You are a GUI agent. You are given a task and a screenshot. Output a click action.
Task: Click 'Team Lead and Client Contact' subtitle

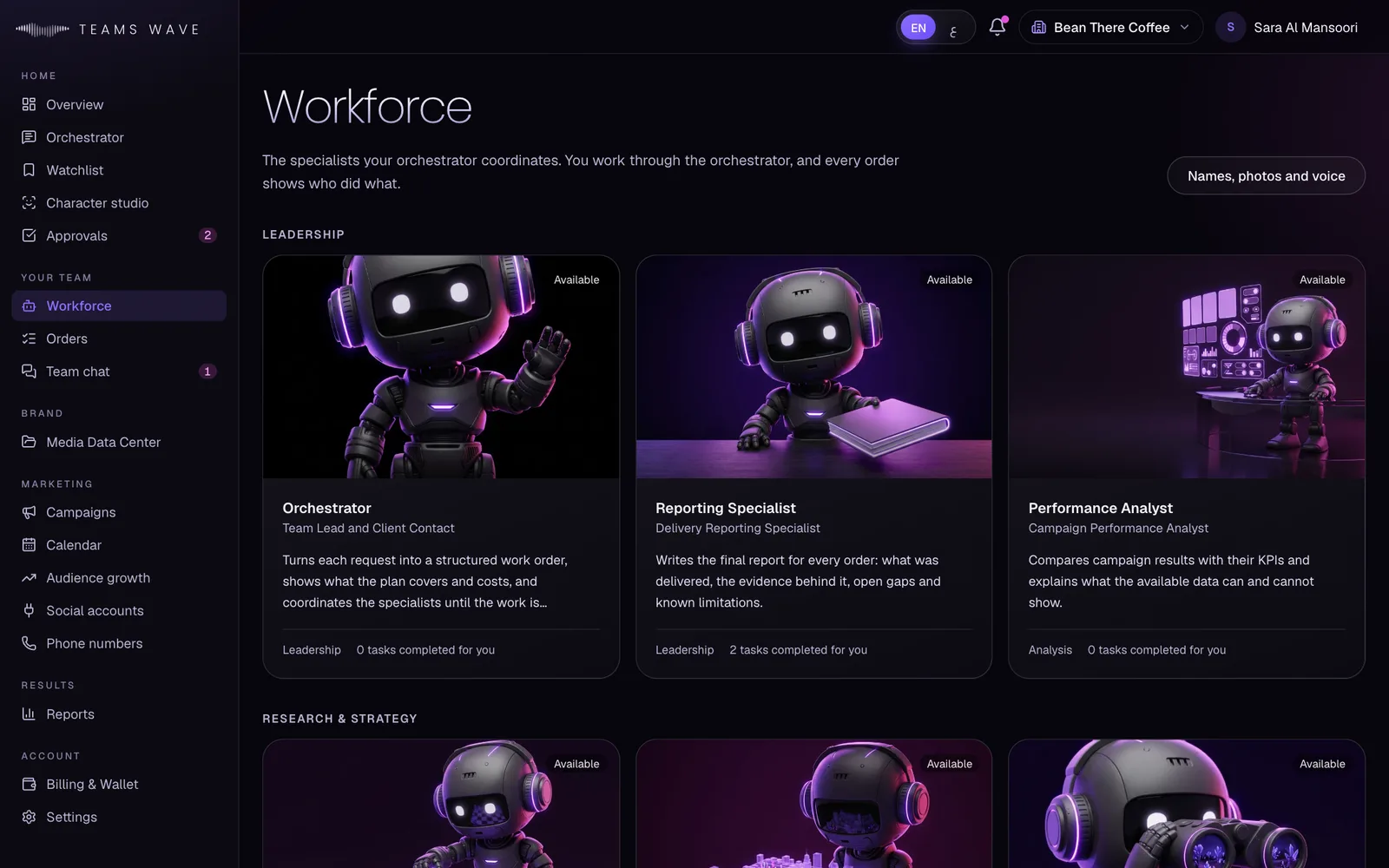pos(368,528)
